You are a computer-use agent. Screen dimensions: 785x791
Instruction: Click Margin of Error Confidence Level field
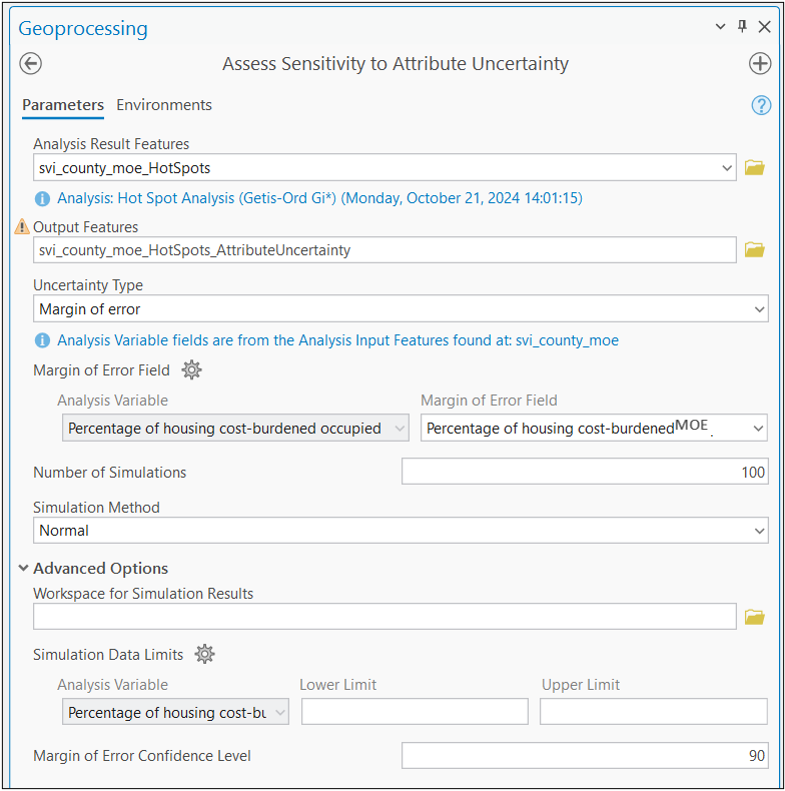[x=585, y=756]
